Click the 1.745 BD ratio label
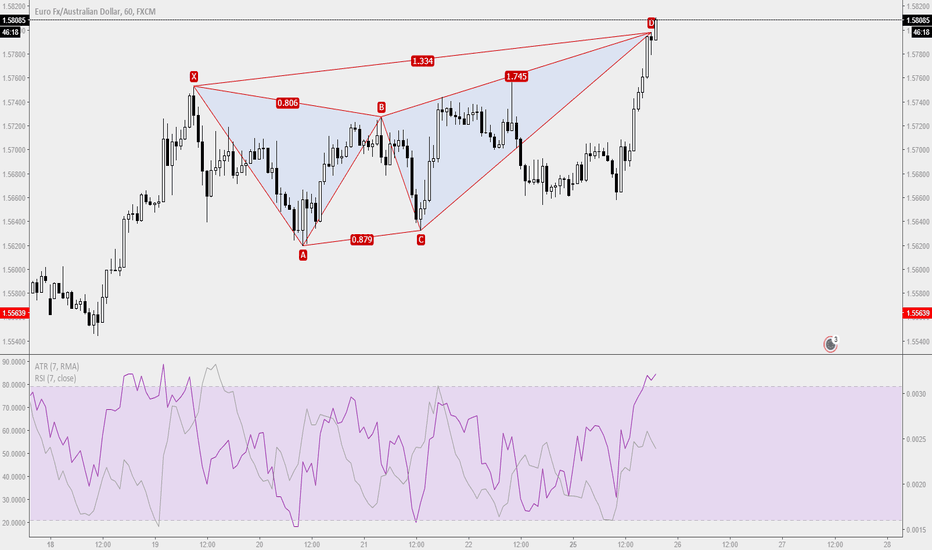 517,76
